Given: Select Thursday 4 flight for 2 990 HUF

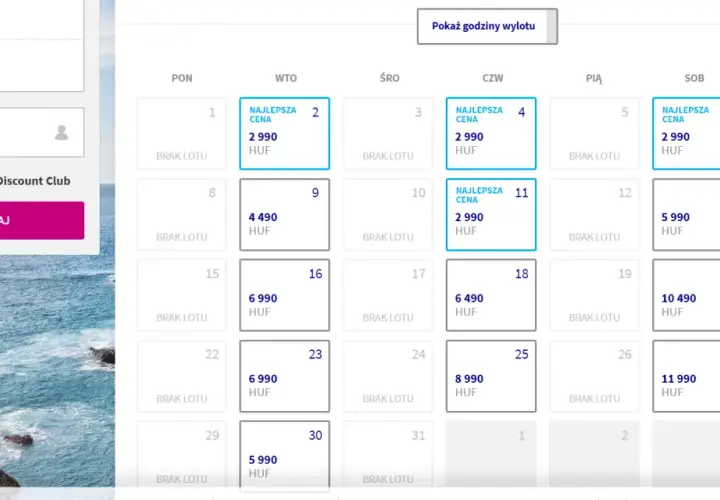Looking at the screenshot, I should [x=491, y=133].
